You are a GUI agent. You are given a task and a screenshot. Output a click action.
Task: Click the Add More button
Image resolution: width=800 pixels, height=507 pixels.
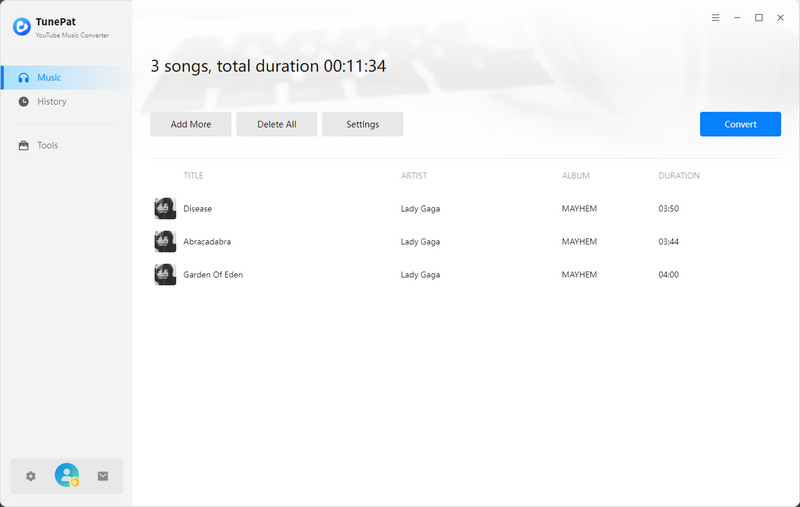coord(191,124)
